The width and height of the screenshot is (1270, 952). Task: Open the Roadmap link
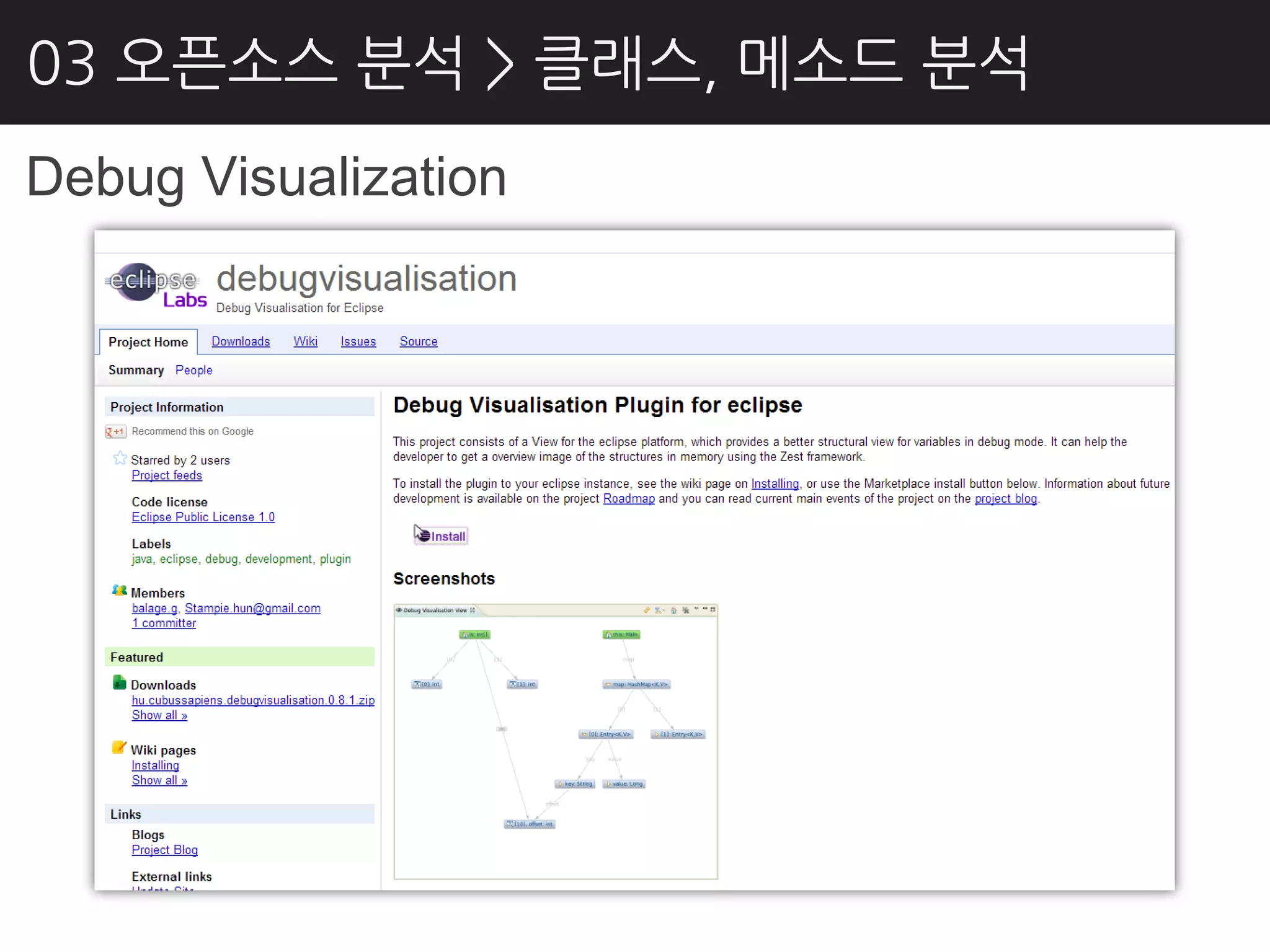tap(629, 498)
